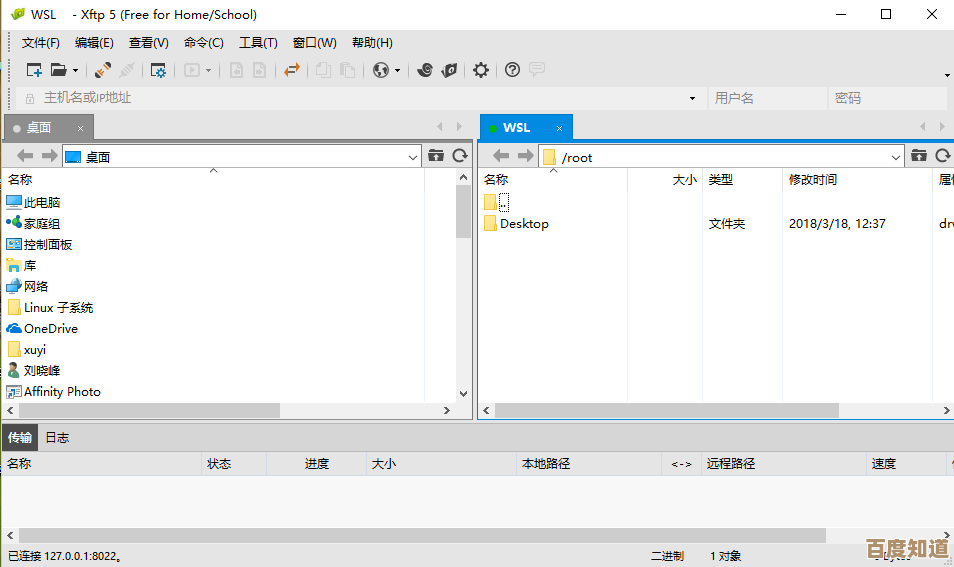Select the Desktop folder in remote pane
954x567 pixels.
(524, 224)
